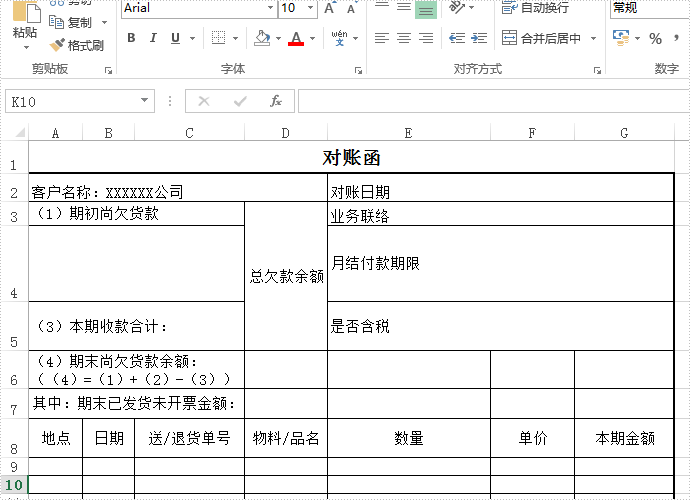The height and width of the screenshot is (500, 690).
Task: Open font color dropdown arrow
Action: tap(312, 38)
